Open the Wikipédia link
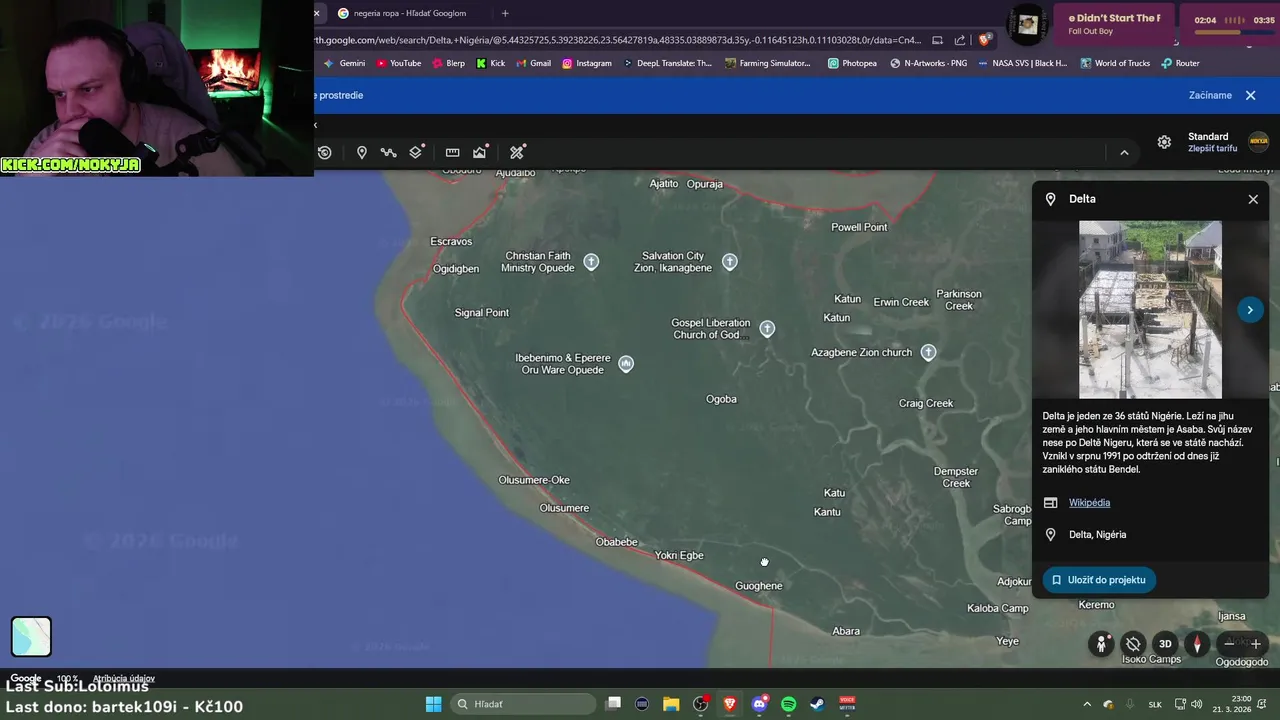 point(1089,503)
